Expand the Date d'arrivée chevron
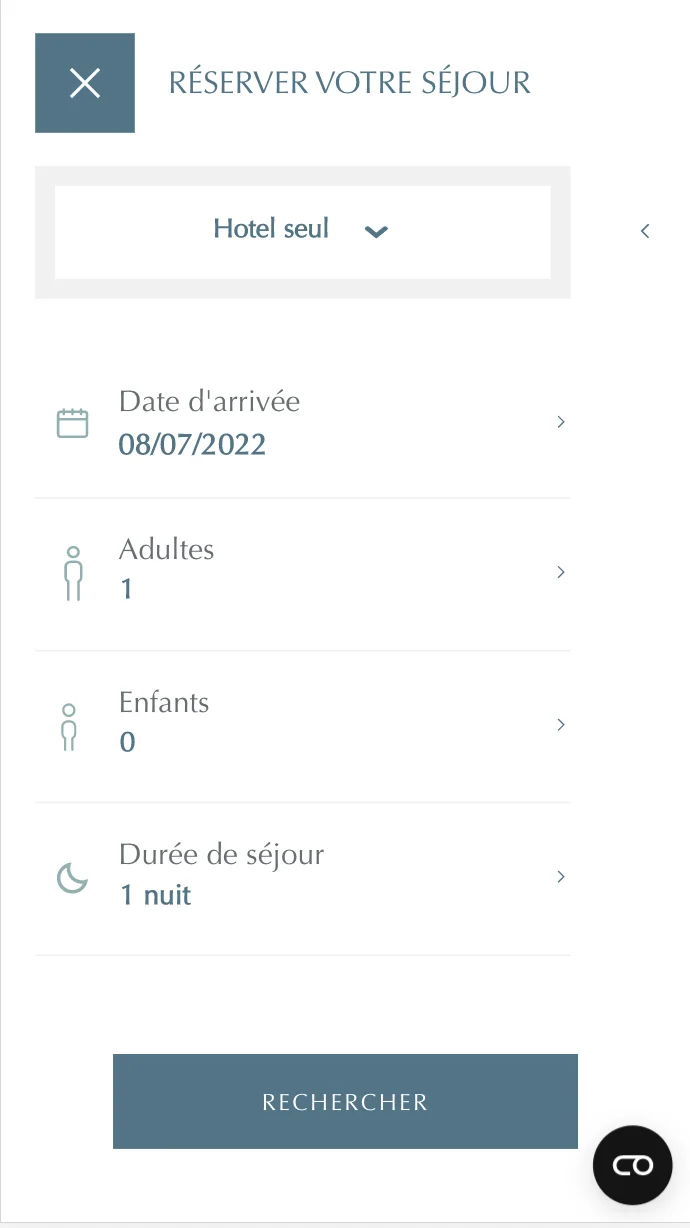 tap(561, 422)
